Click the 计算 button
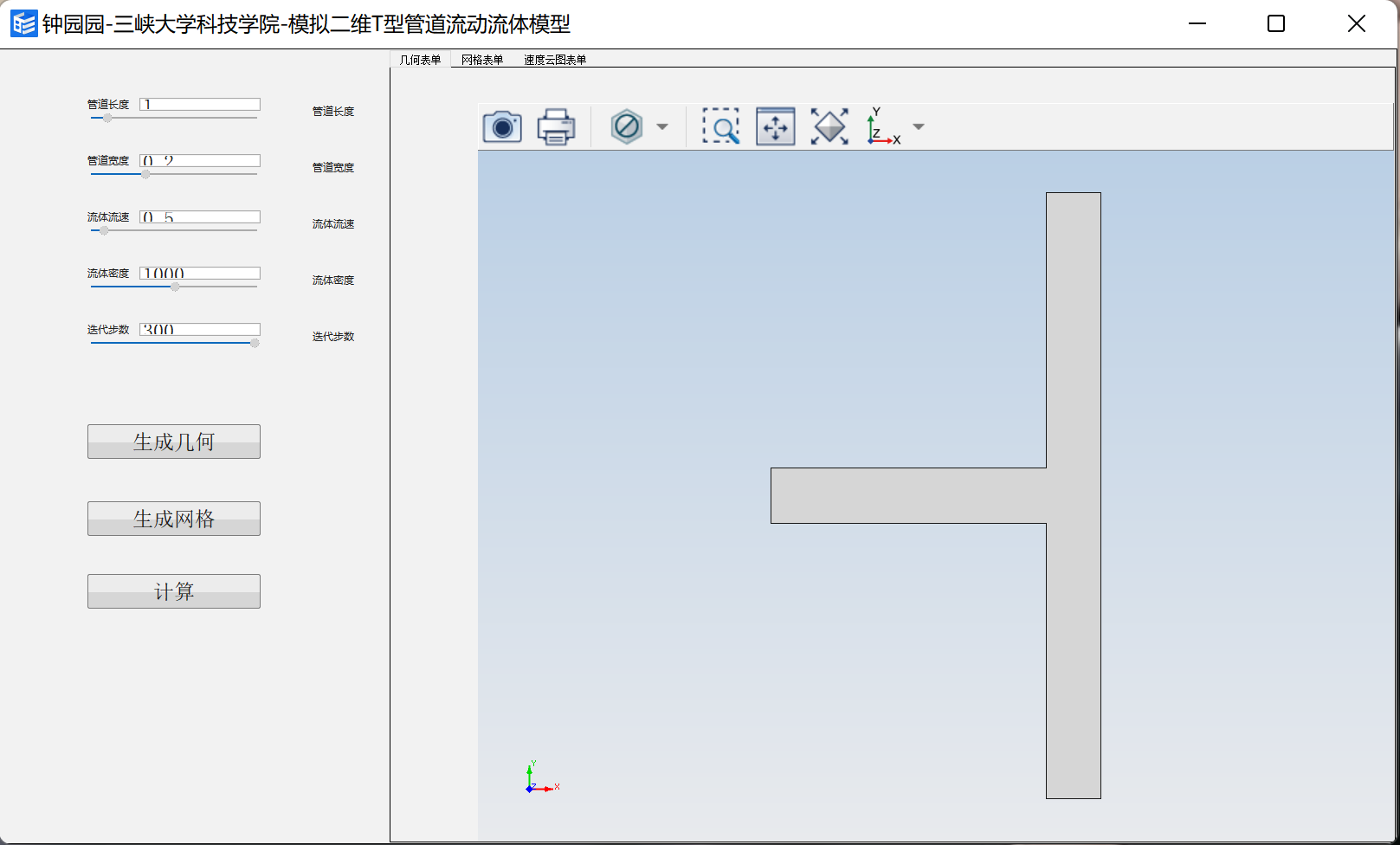 174,591
